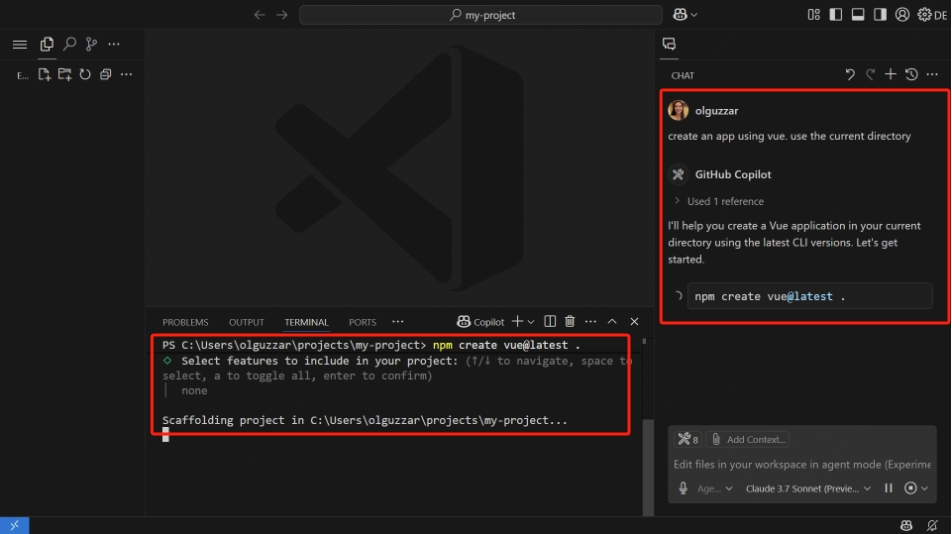Click the npm create vue@latest command block
This screenshot has width=952, height=534.
809,296
